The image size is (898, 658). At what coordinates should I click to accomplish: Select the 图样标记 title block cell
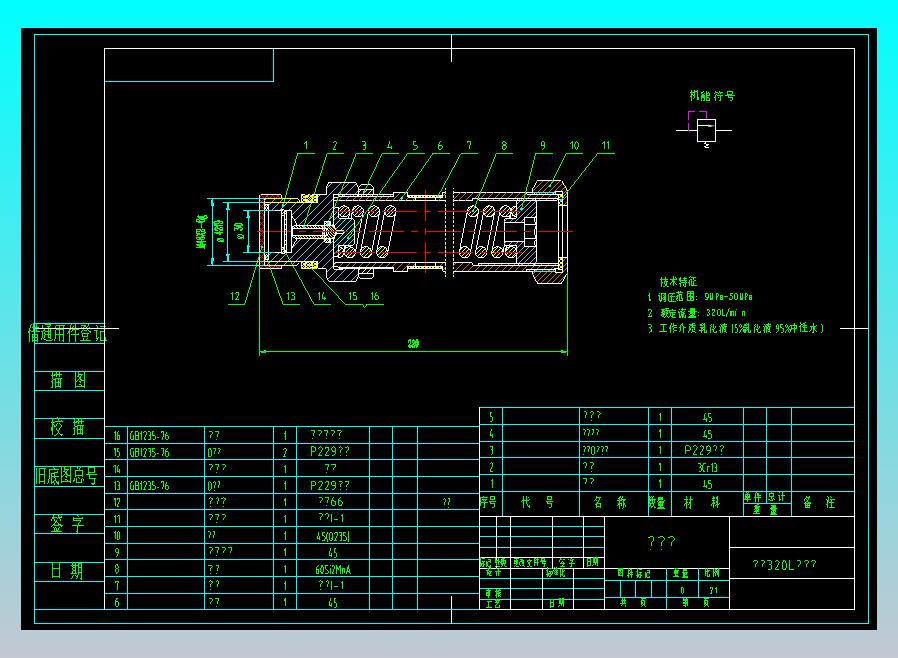634,573
